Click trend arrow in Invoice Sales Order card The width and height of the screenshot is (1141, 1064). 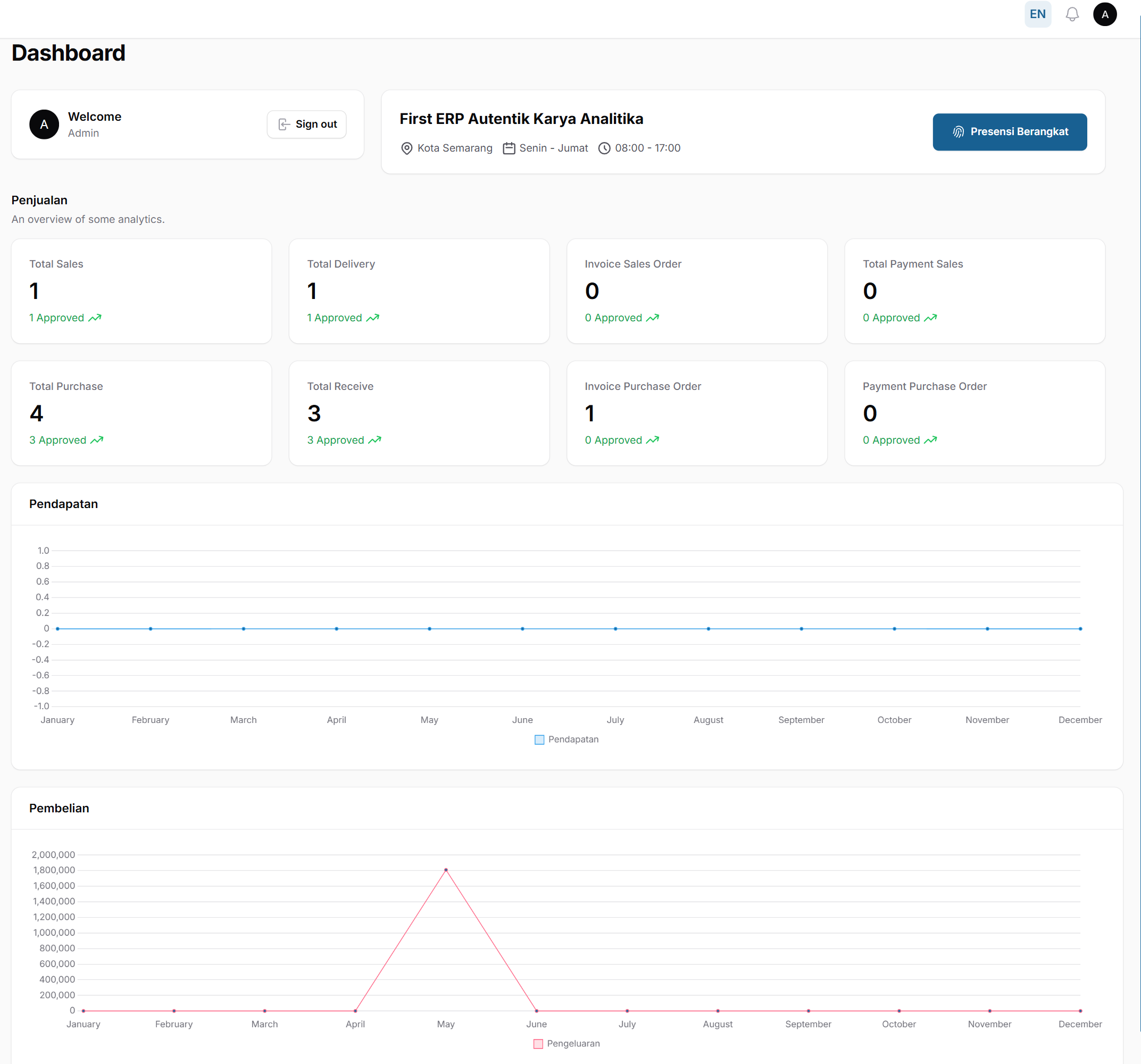click(x=652, y=318)
